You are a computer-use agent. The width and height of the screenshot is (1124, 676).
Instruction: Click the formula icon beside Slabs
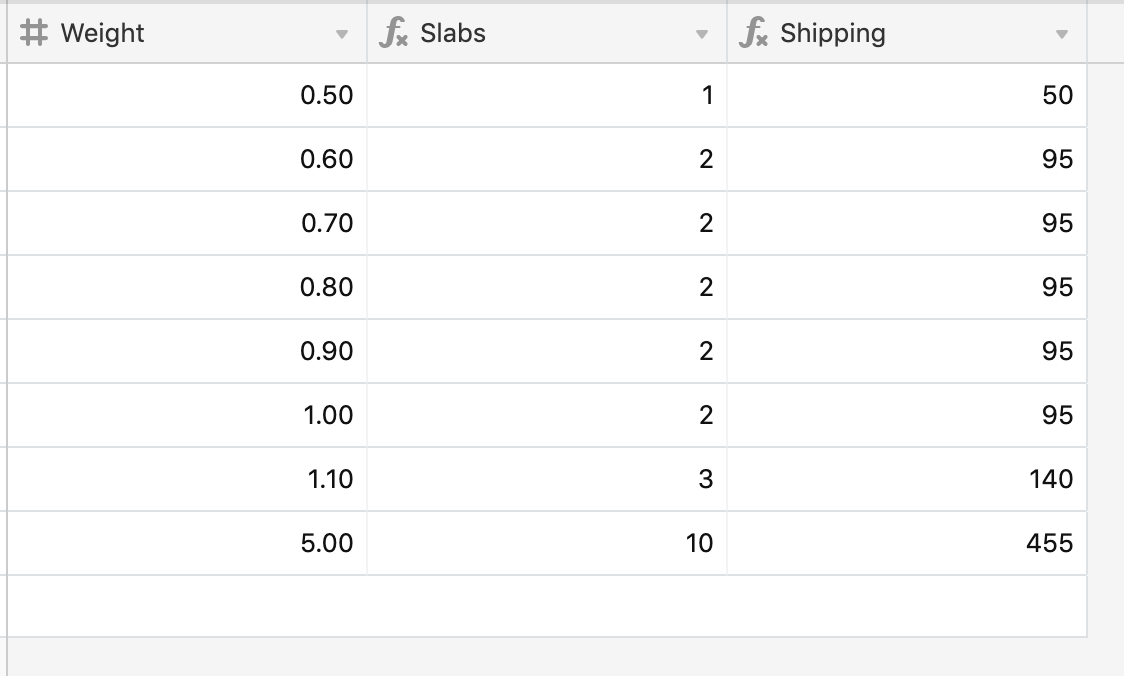point(393,33)
